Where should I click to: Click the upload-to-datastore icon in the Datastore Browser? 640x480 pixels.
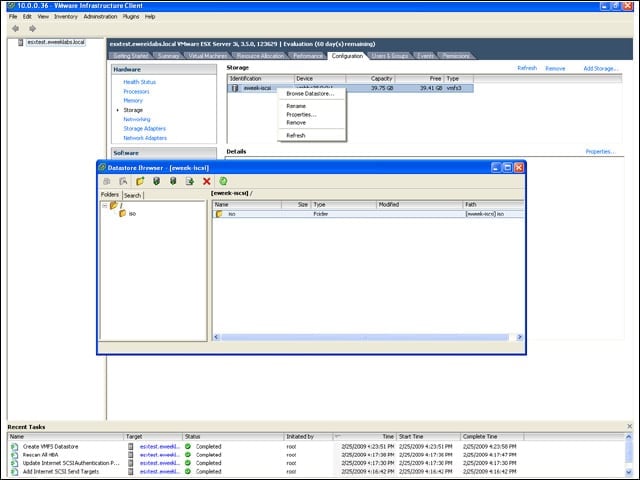156,181
